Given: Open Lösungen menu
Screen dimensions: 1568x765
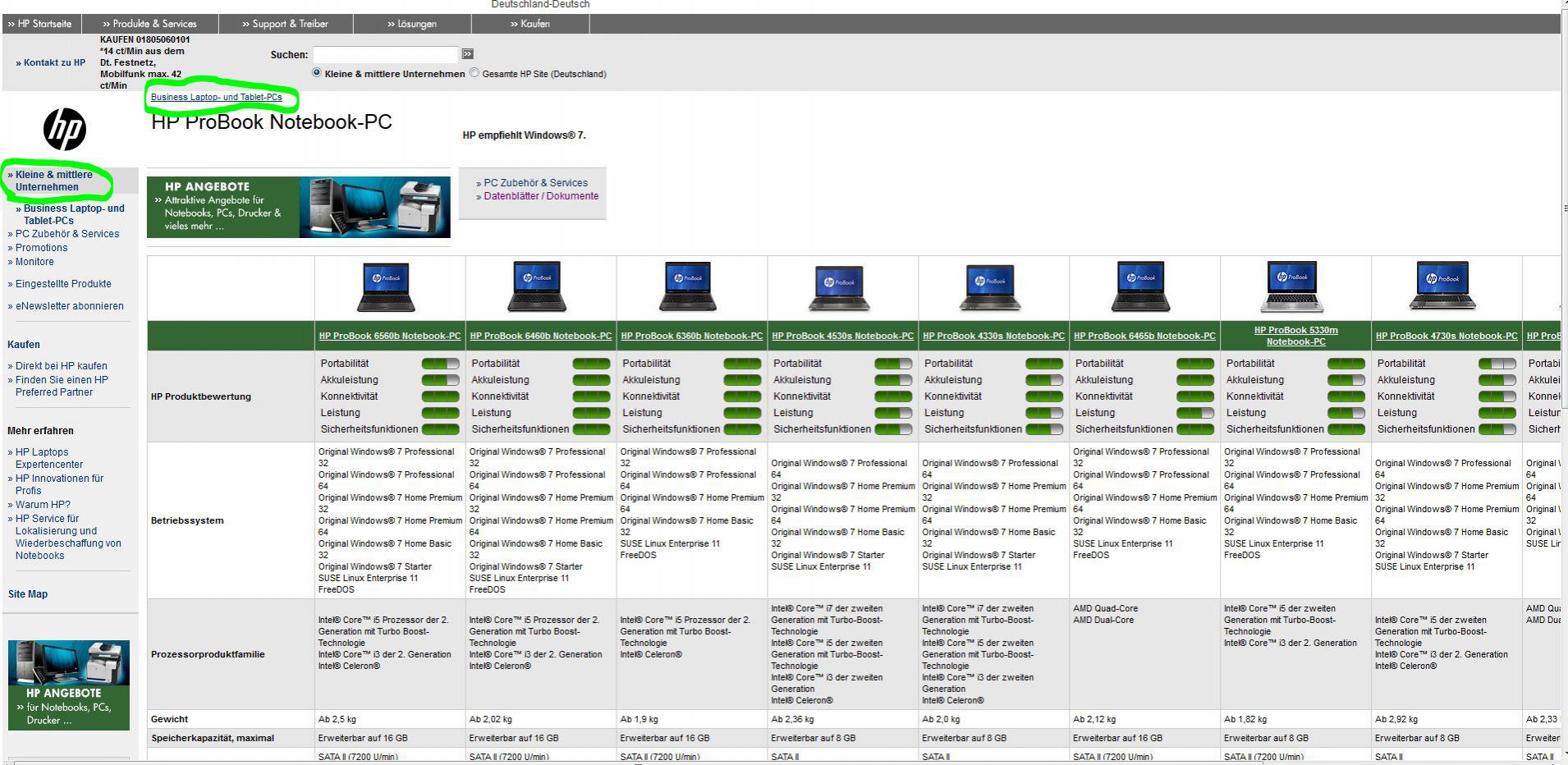Looking at the screenshot, I should 412,24.
